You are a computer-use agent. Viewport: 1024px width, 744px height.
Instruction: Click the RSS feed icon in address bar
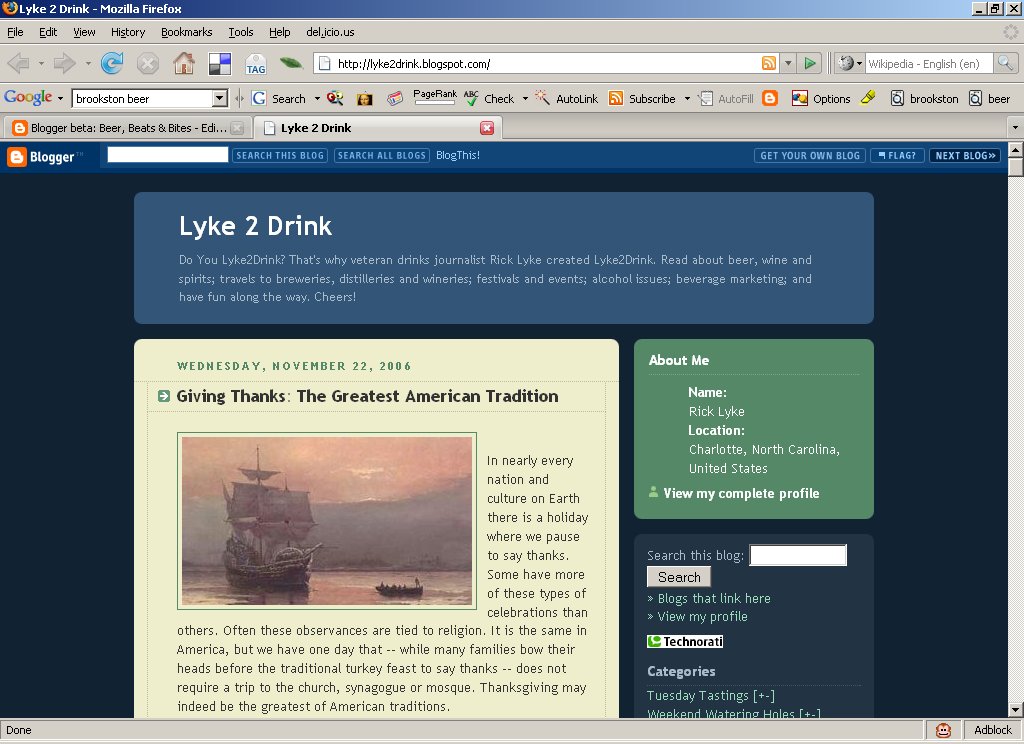coord(769,63)
